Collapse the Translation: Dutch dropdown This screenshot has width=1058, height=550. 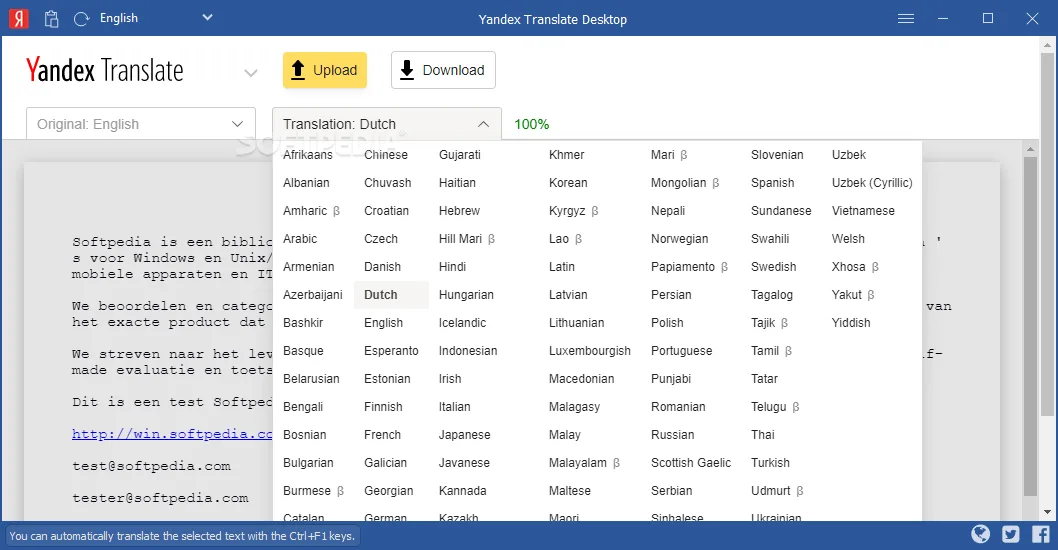pos(387,123)
